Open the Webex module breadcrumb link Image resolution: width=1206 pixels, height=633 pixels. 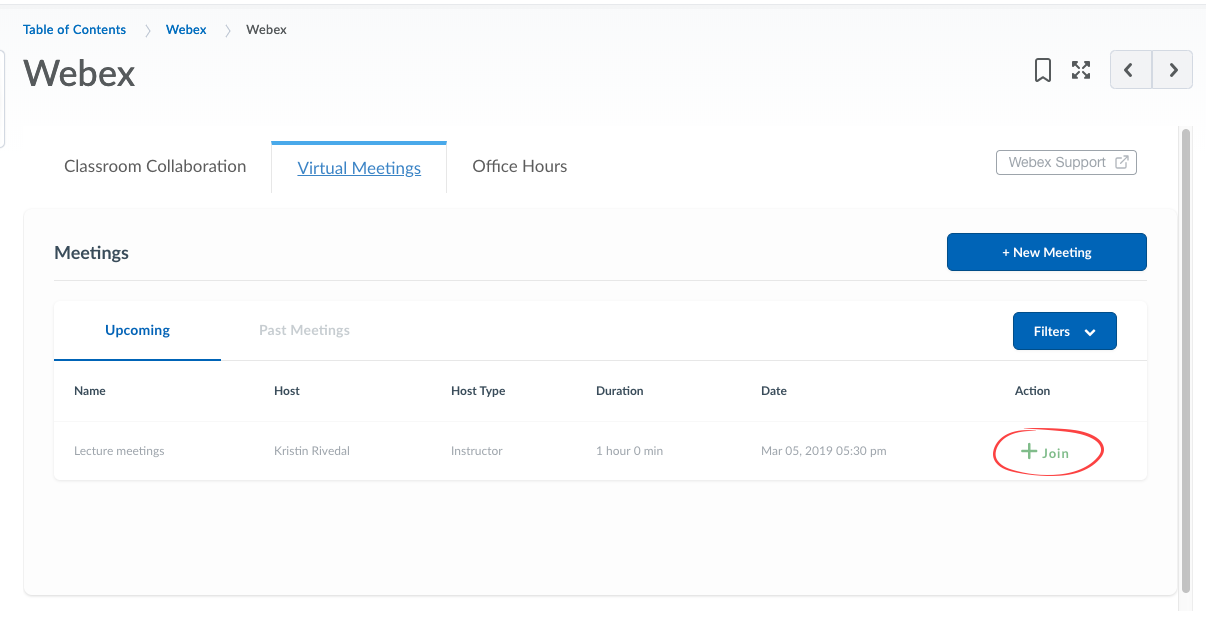pyautogui.click(x=186, y=29)
